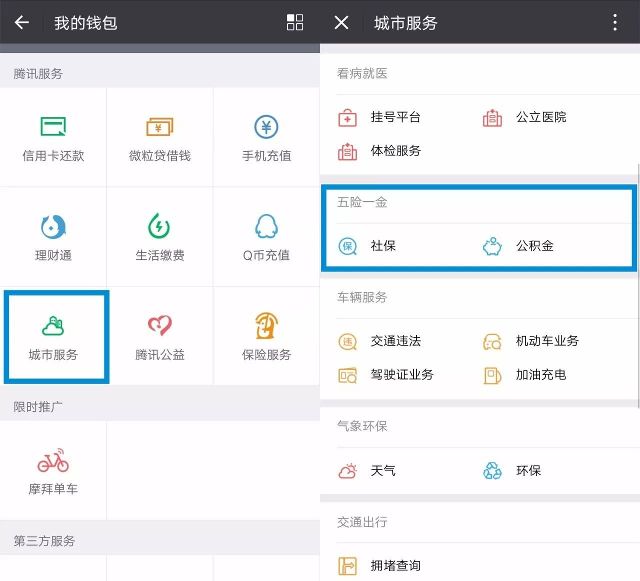
Task: Click the 第三方服务 section header
Action: tap(44, 541)
